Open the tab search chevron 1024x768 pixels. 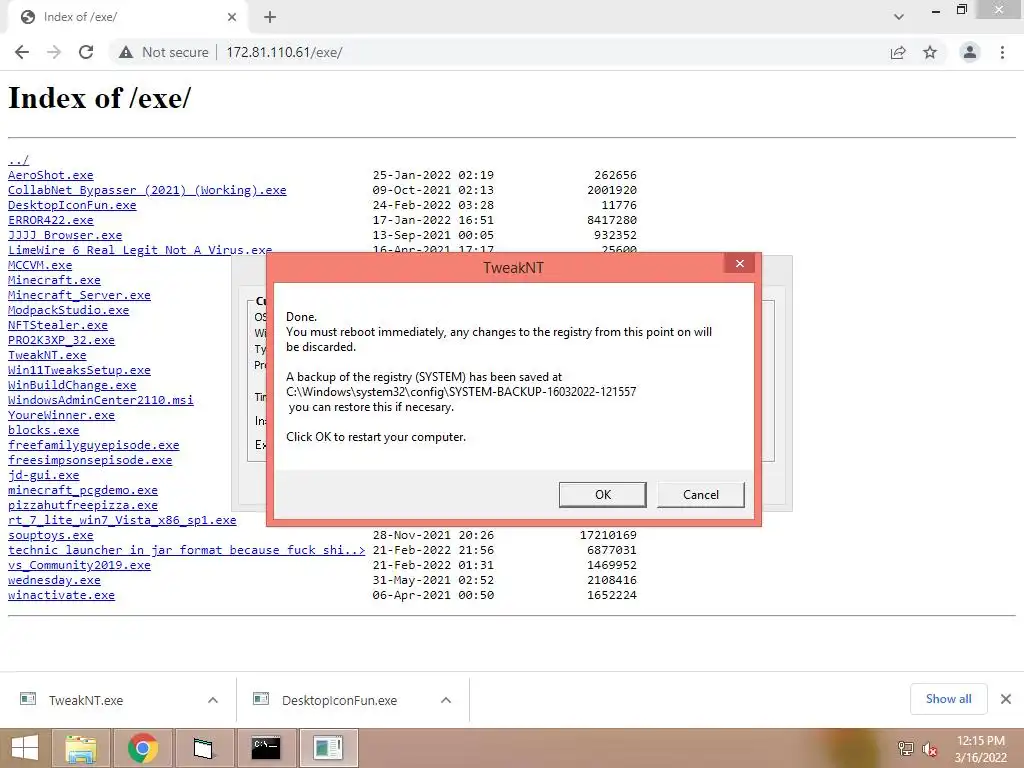tap(899, 17)
